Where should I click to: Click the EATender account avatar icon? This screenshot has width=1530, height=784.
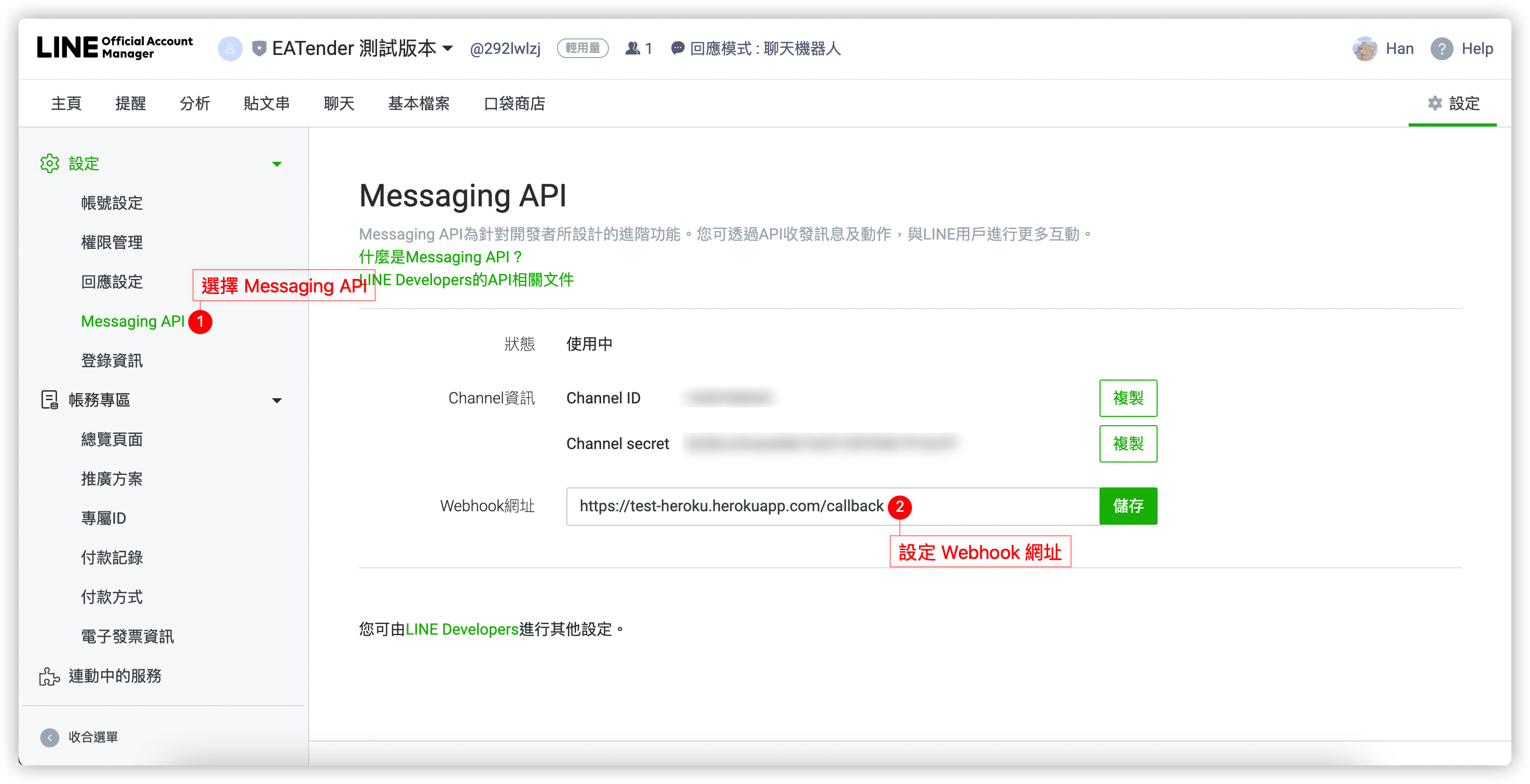pyautogui.click(x=230, y=49)
